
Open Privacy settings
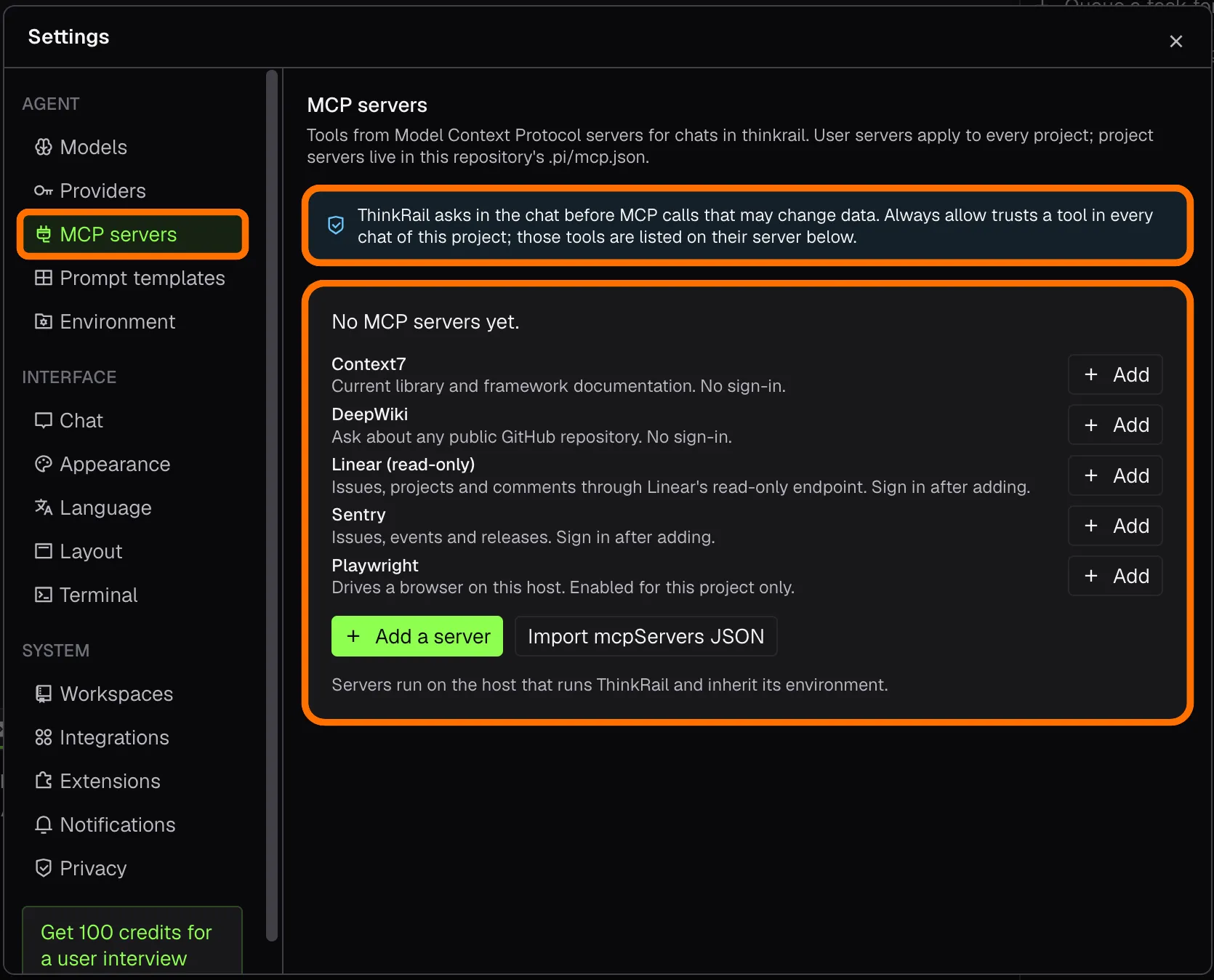coord(132,868)
